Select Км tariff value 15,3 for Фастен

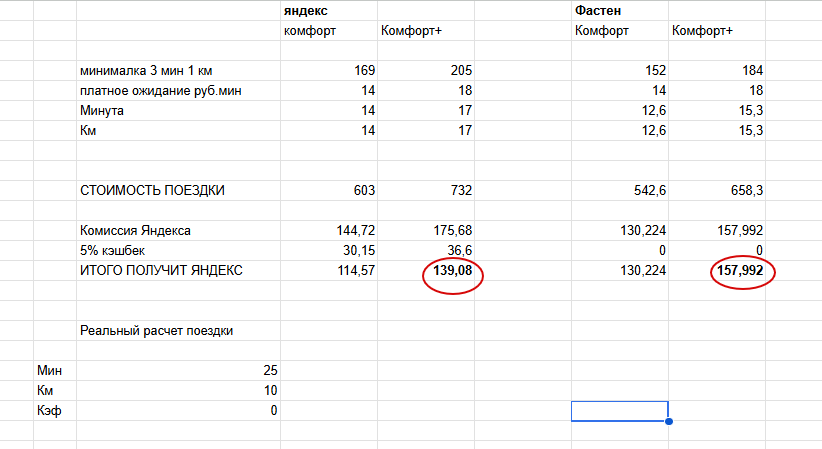751,130
